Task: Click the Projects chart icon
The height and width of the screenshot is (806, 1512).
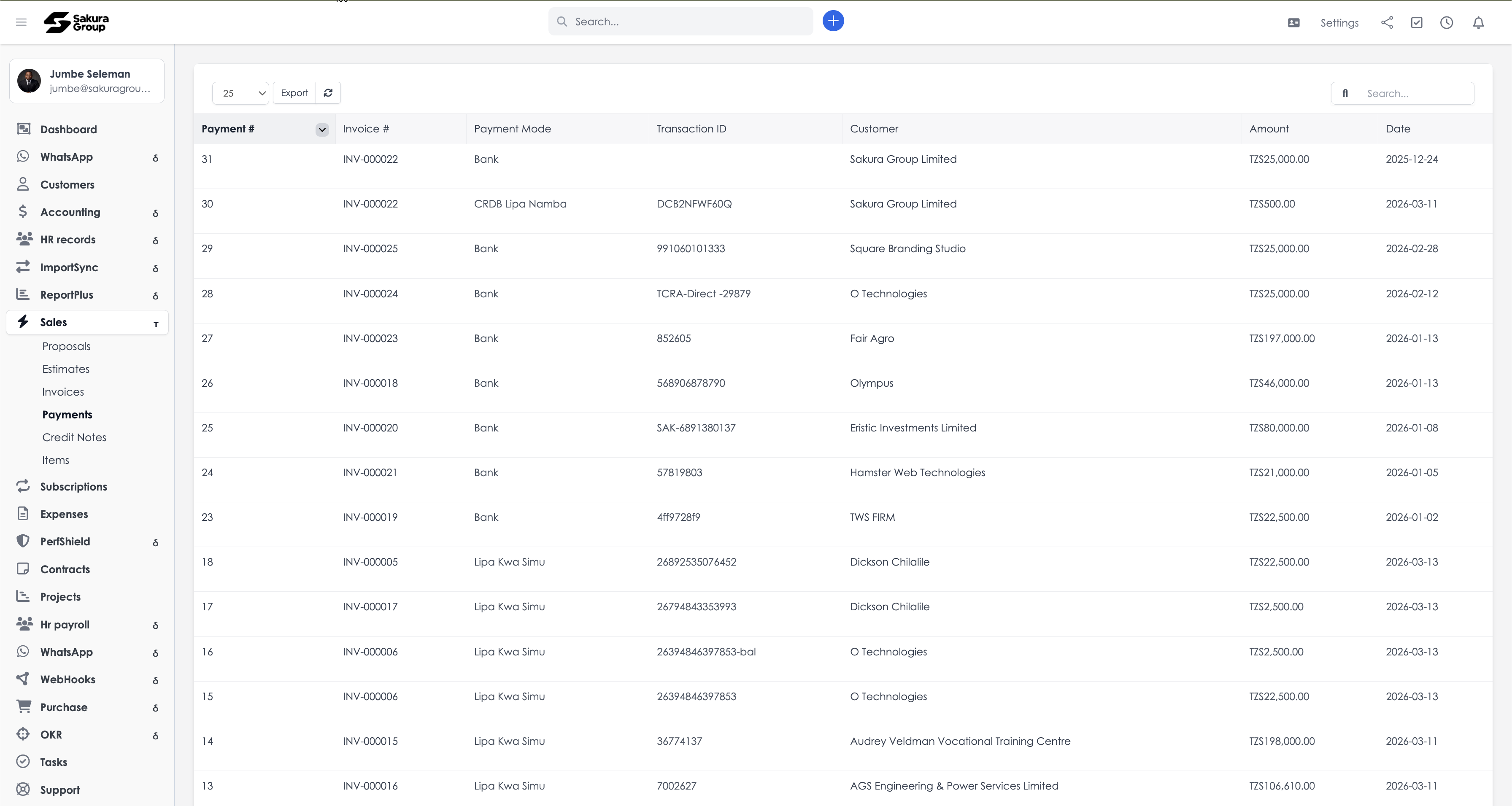Action: point(23,596)
